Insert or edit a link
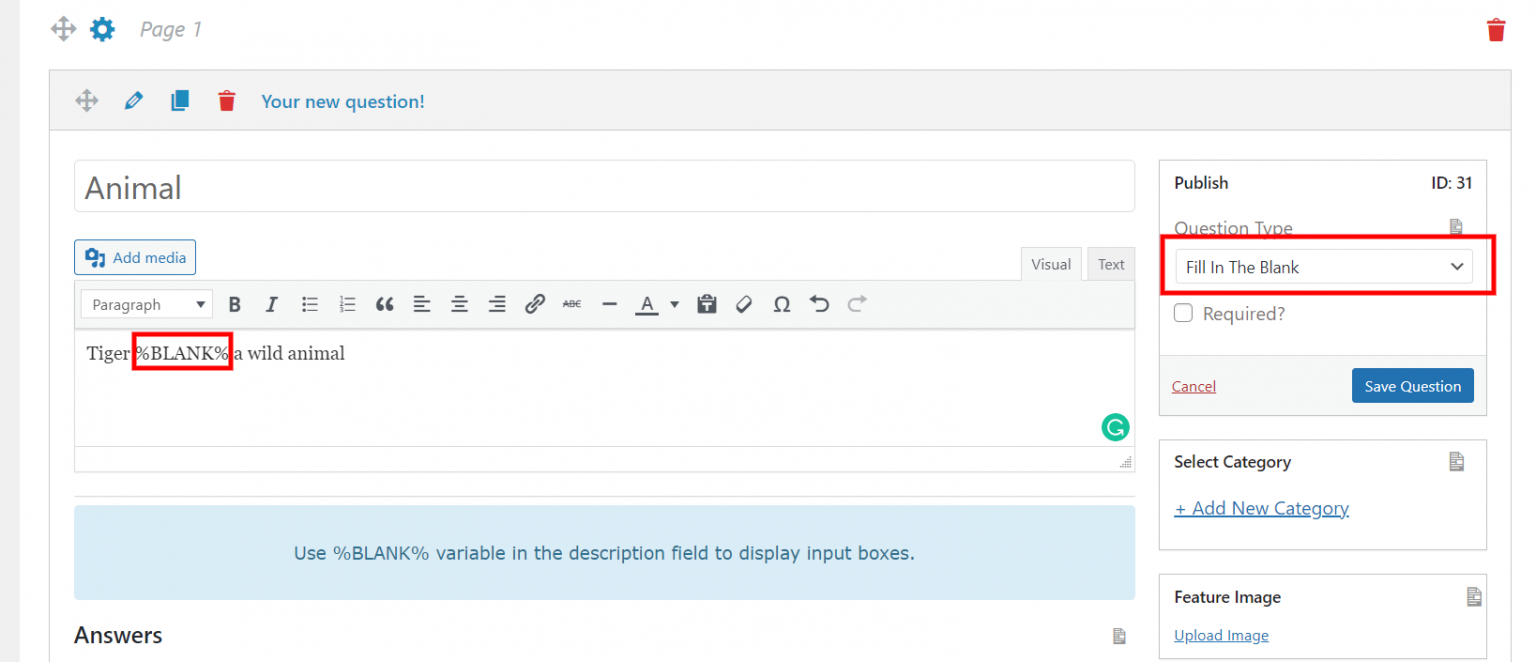Image resolution: width=1536 pixels, height=662 pixels. point(535,304)
